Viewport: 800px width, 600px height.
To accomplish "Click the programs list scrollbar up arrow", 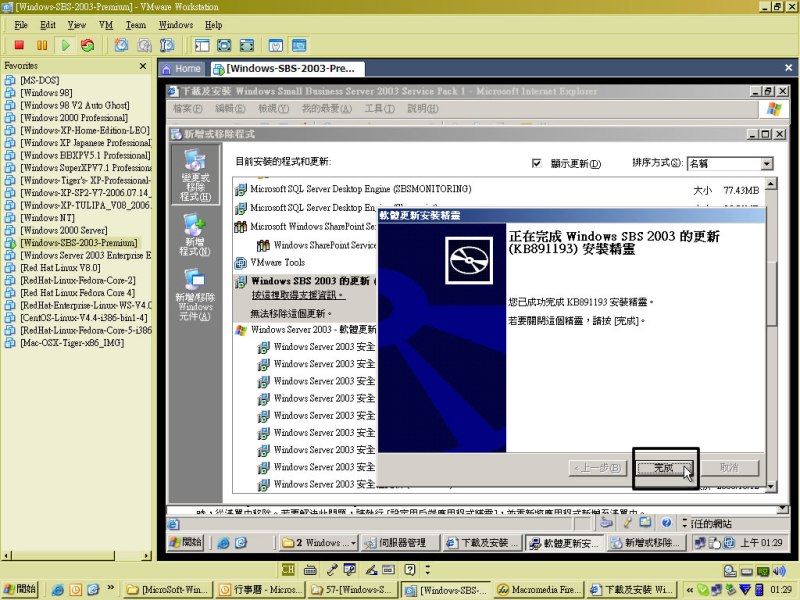I will [771, 184].
